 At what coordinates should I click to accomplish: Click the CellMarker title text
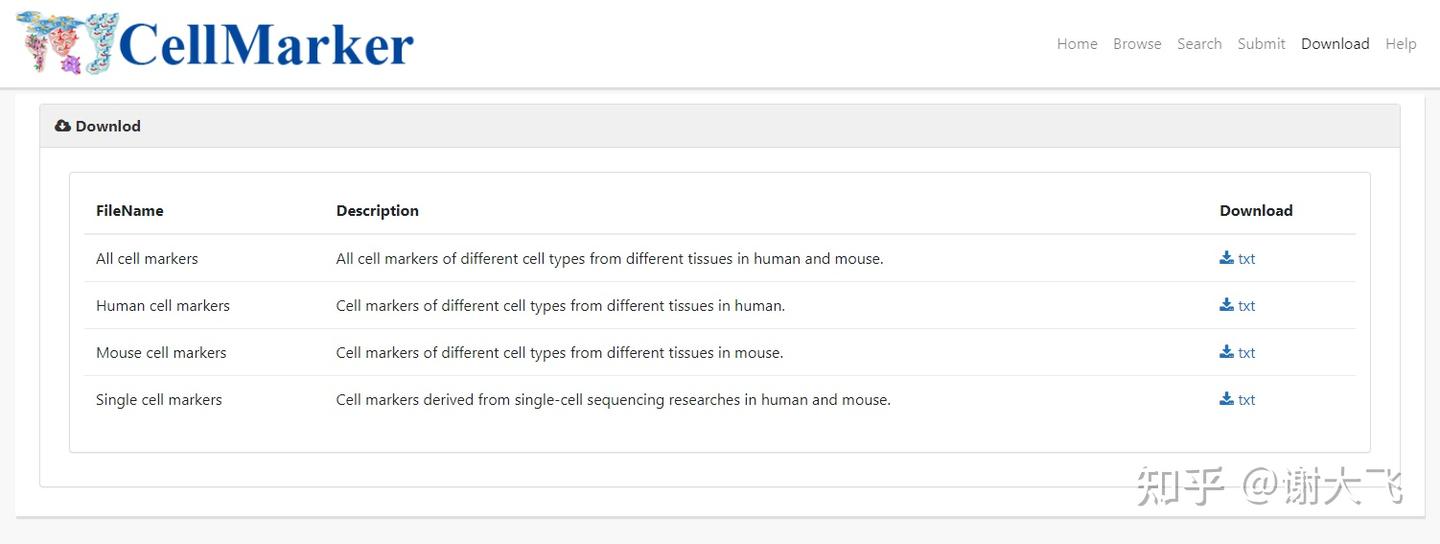point(266,44)
